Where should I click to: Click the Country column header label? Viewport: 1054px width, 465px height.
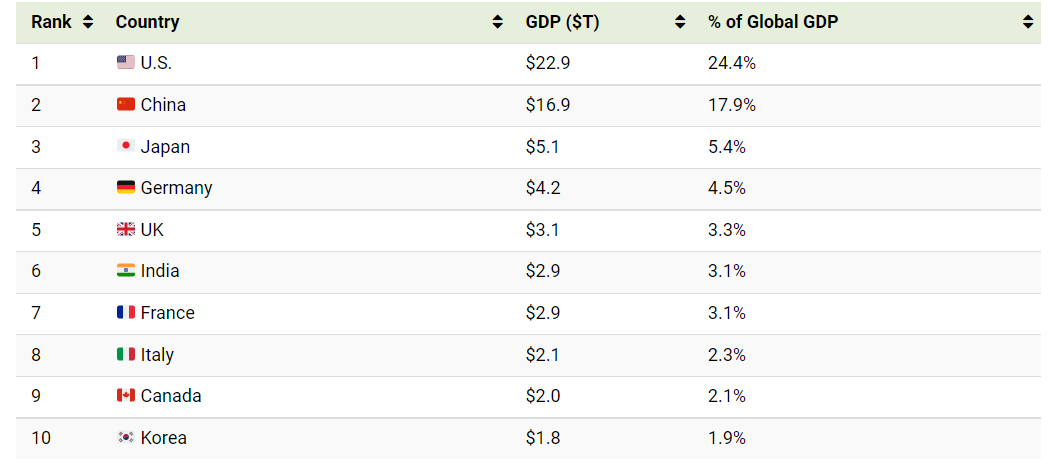point(149,22)
